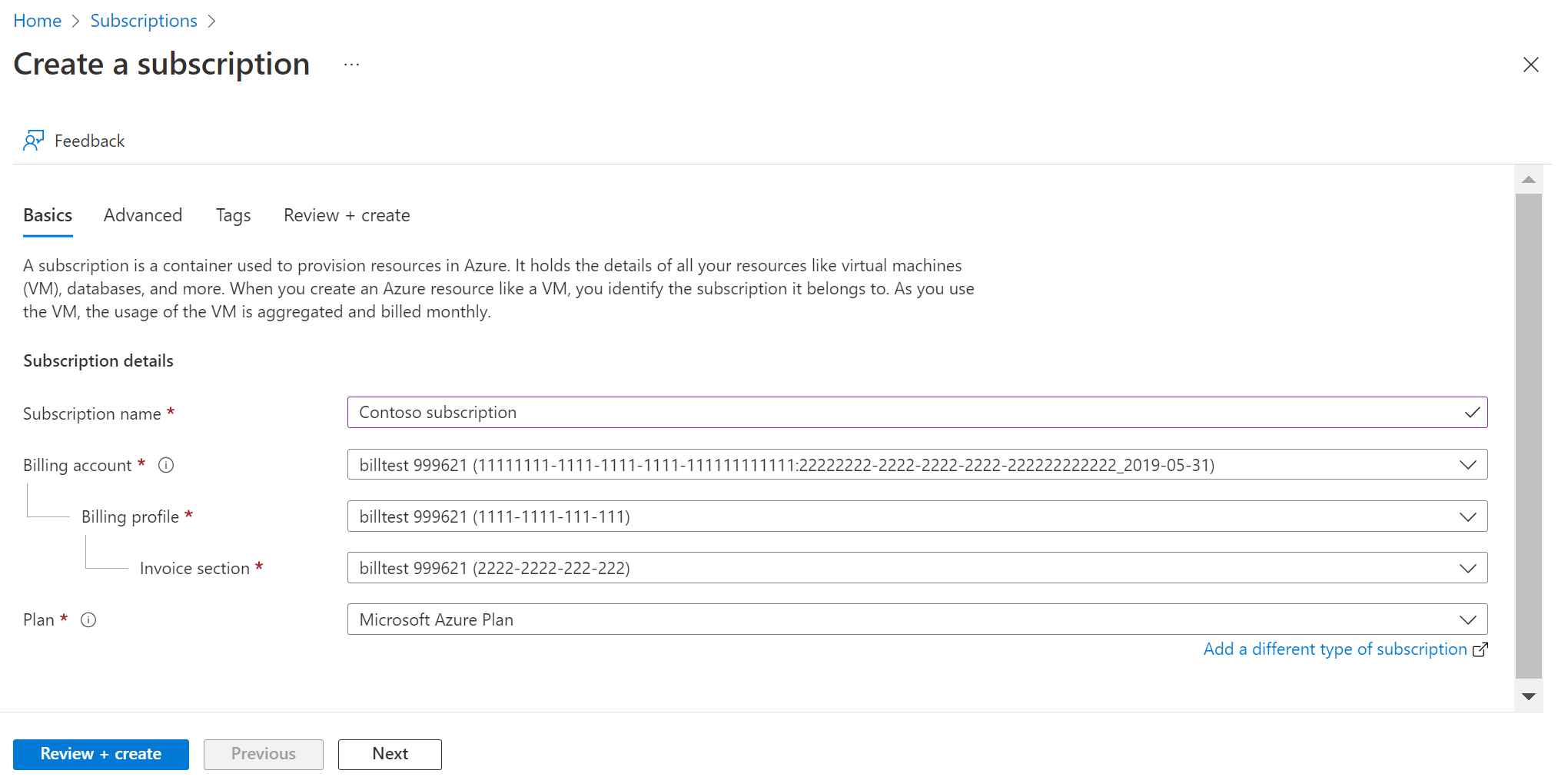The width and height of the screenshot is (1568, 777).
Task: Open the Billing account dropdown
Action: point(1467,464)
